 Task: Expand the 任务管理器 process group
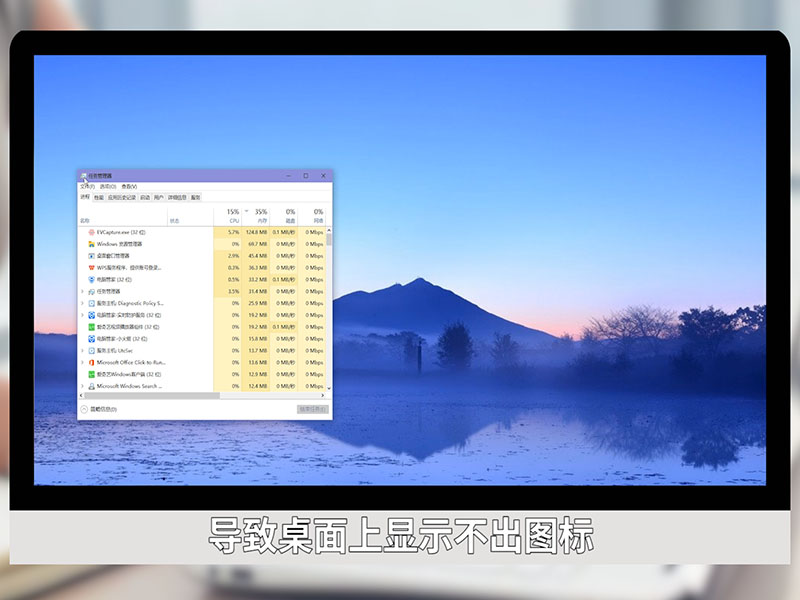pos(83,291)
